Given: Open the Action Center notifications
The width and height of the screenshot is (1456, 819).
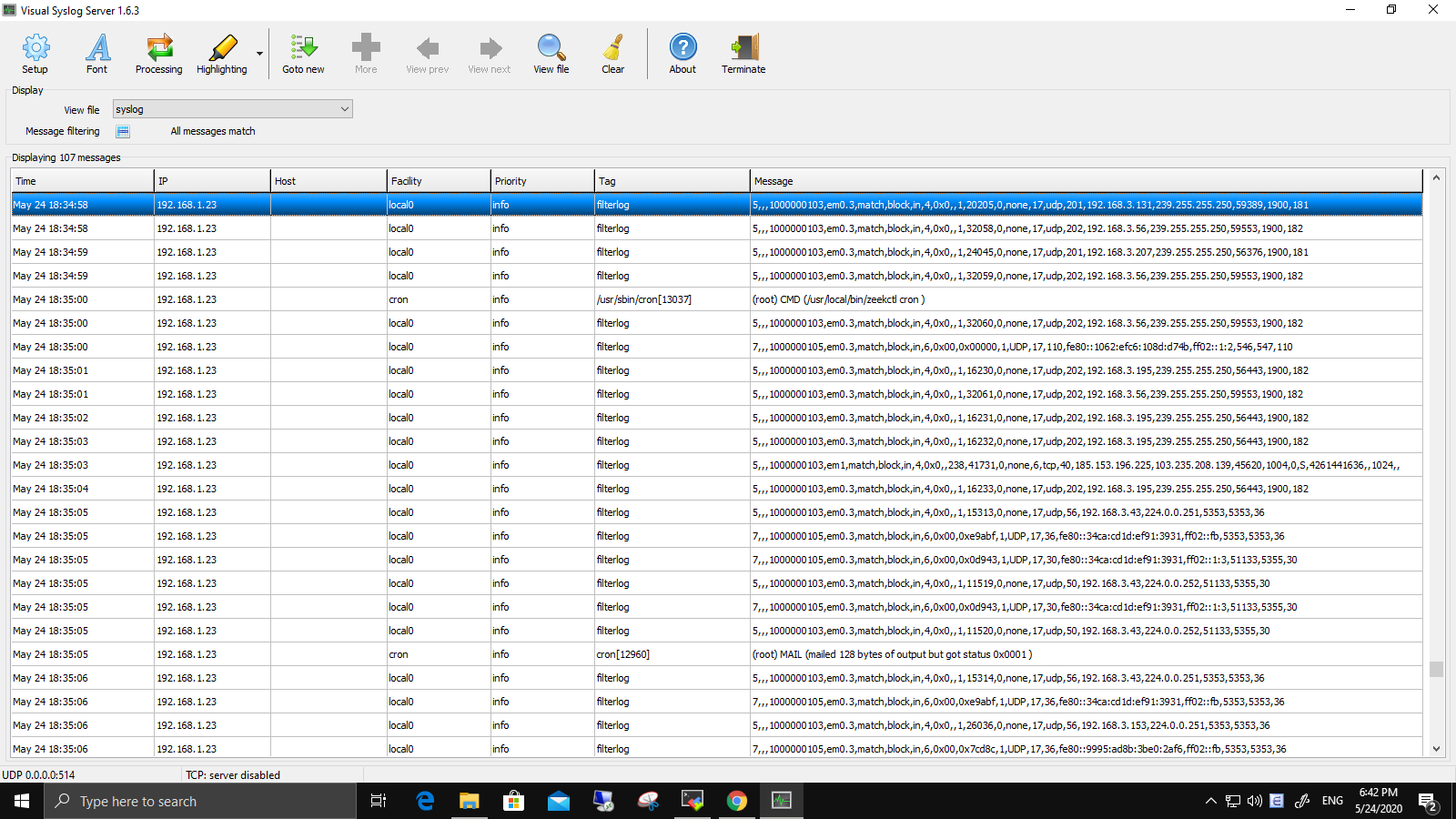Looking at the screenshot, I should pos(1427,801).
